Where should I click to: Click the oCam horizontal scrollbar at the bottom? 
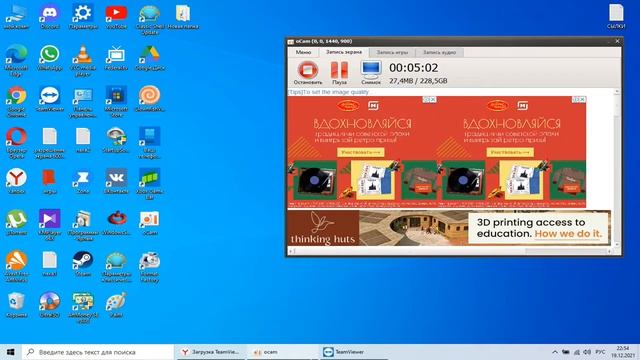[449, 251]
